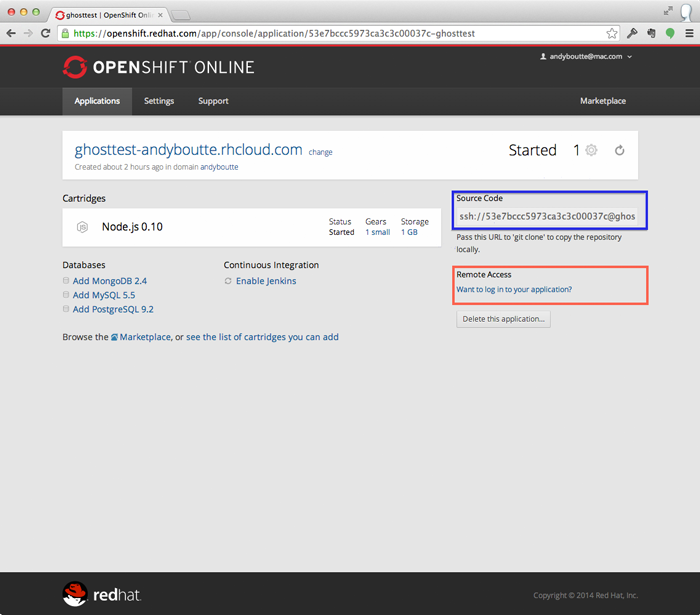The width and height of the screenshot is (700, 615).
Task: Open ghosttest-andyboutte.rhcloud.com link
Action: click(x=188, y=150)
